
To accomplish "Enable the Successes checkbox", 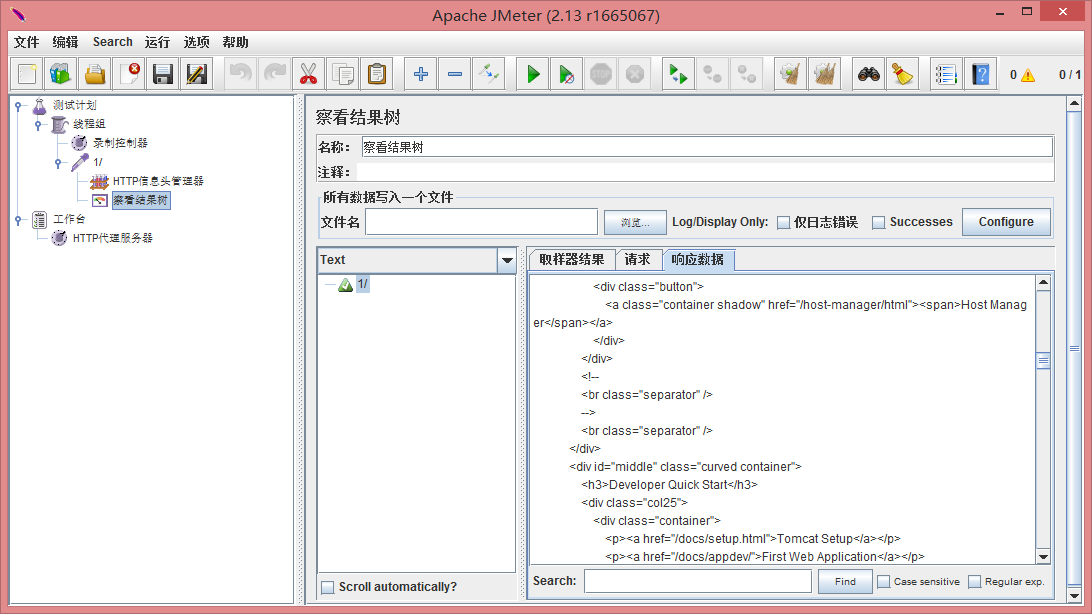I will point(879,222).
